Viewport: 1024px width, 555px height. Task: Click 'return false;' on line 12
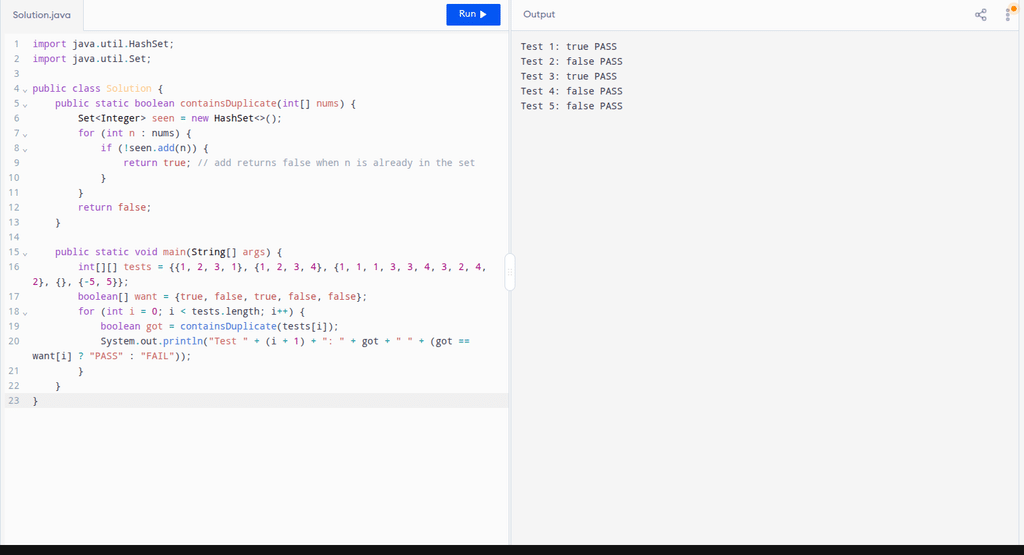[x=114, y=207]
